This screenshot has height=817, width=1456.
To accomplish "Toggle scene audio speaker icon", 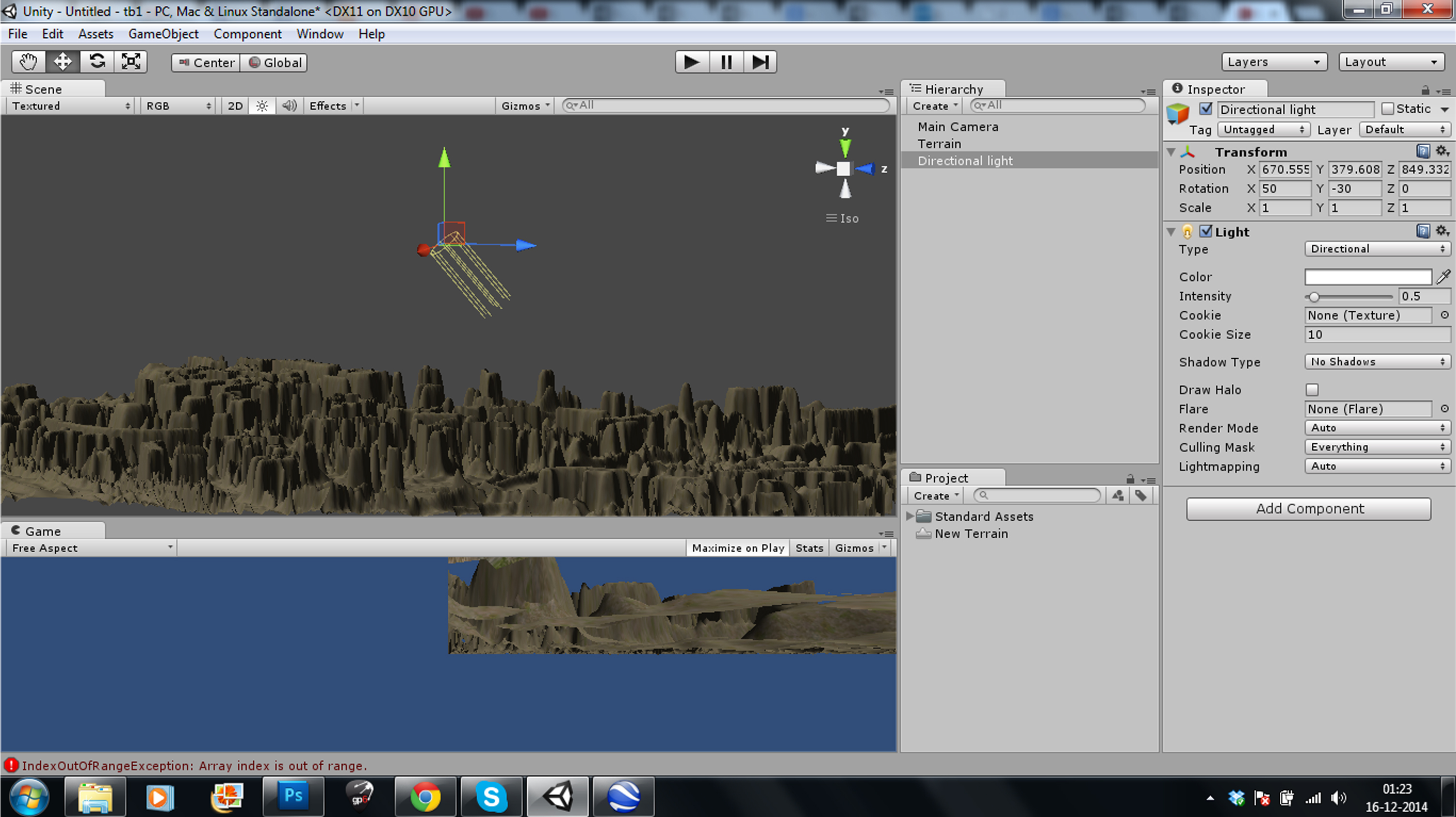I will (x=289, y=106).
